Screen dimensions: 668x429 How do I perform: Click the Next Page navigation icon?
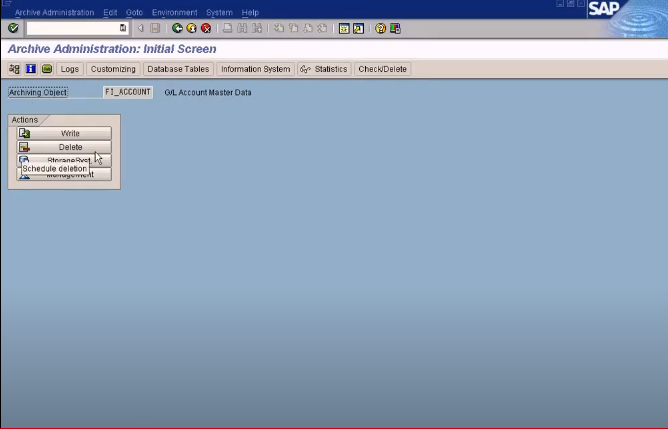[308, 29]
